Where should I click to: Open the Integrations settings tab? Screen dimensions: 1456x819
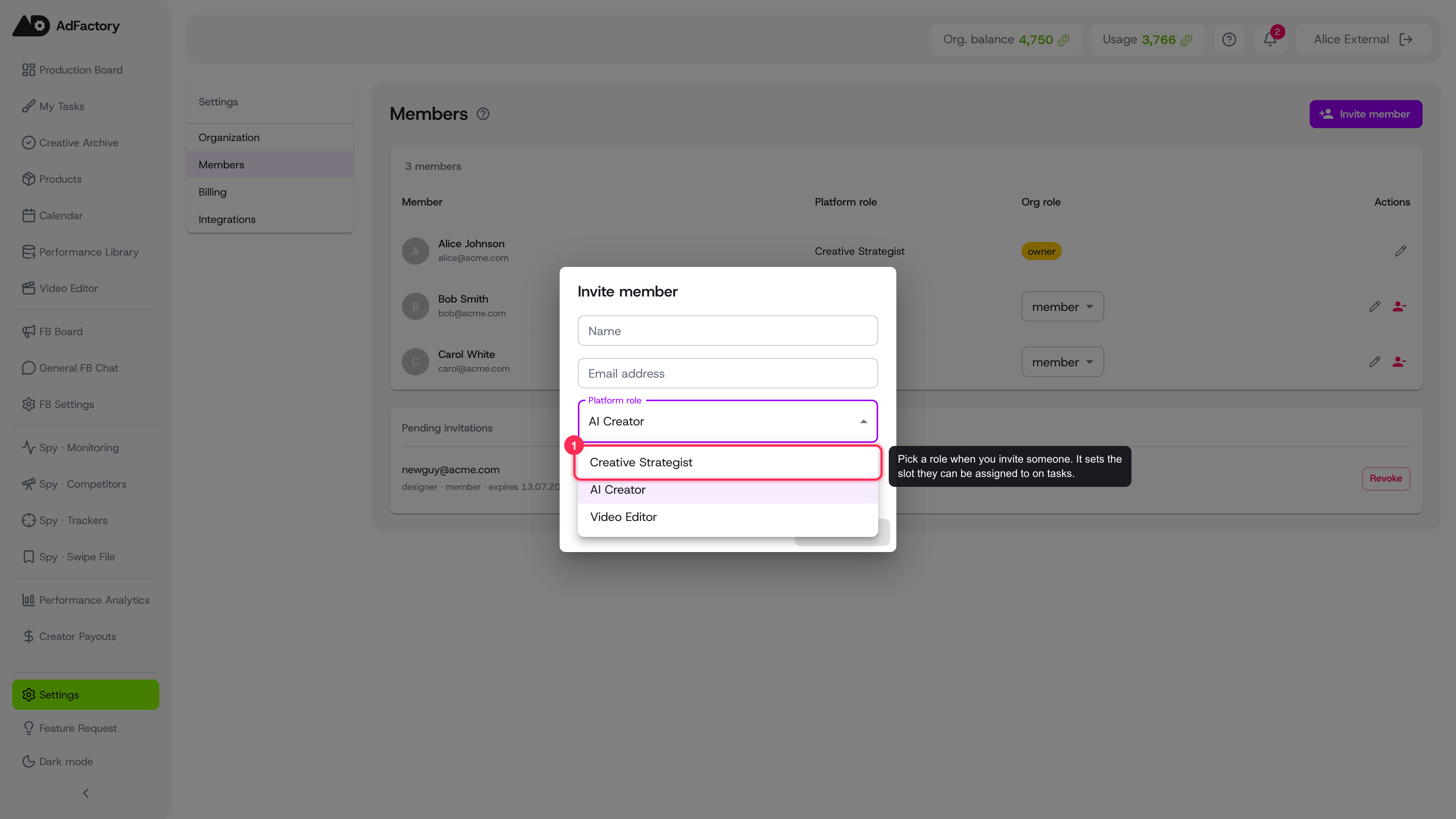click(270, 219)
